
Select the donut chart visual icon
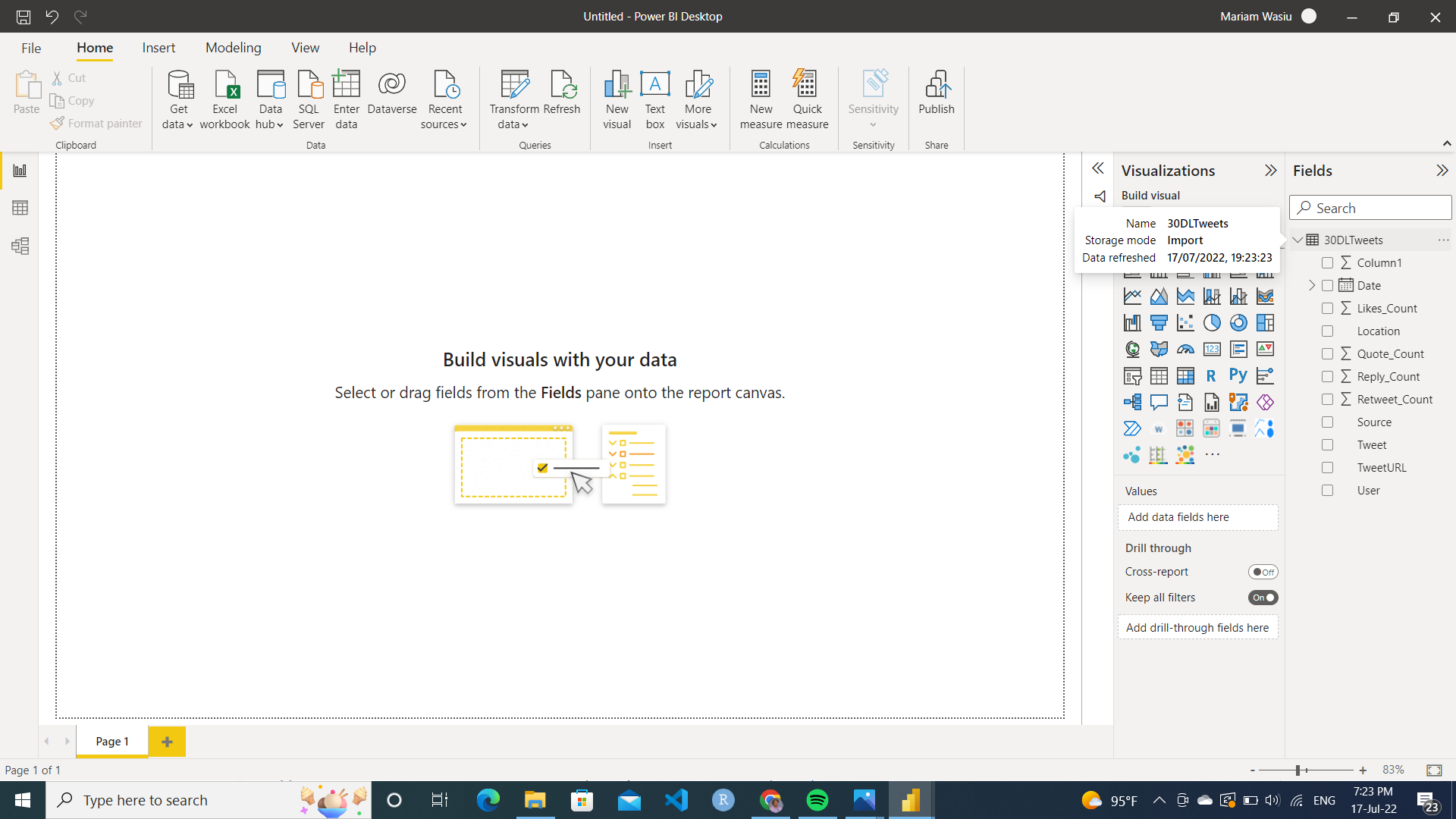1238,323
